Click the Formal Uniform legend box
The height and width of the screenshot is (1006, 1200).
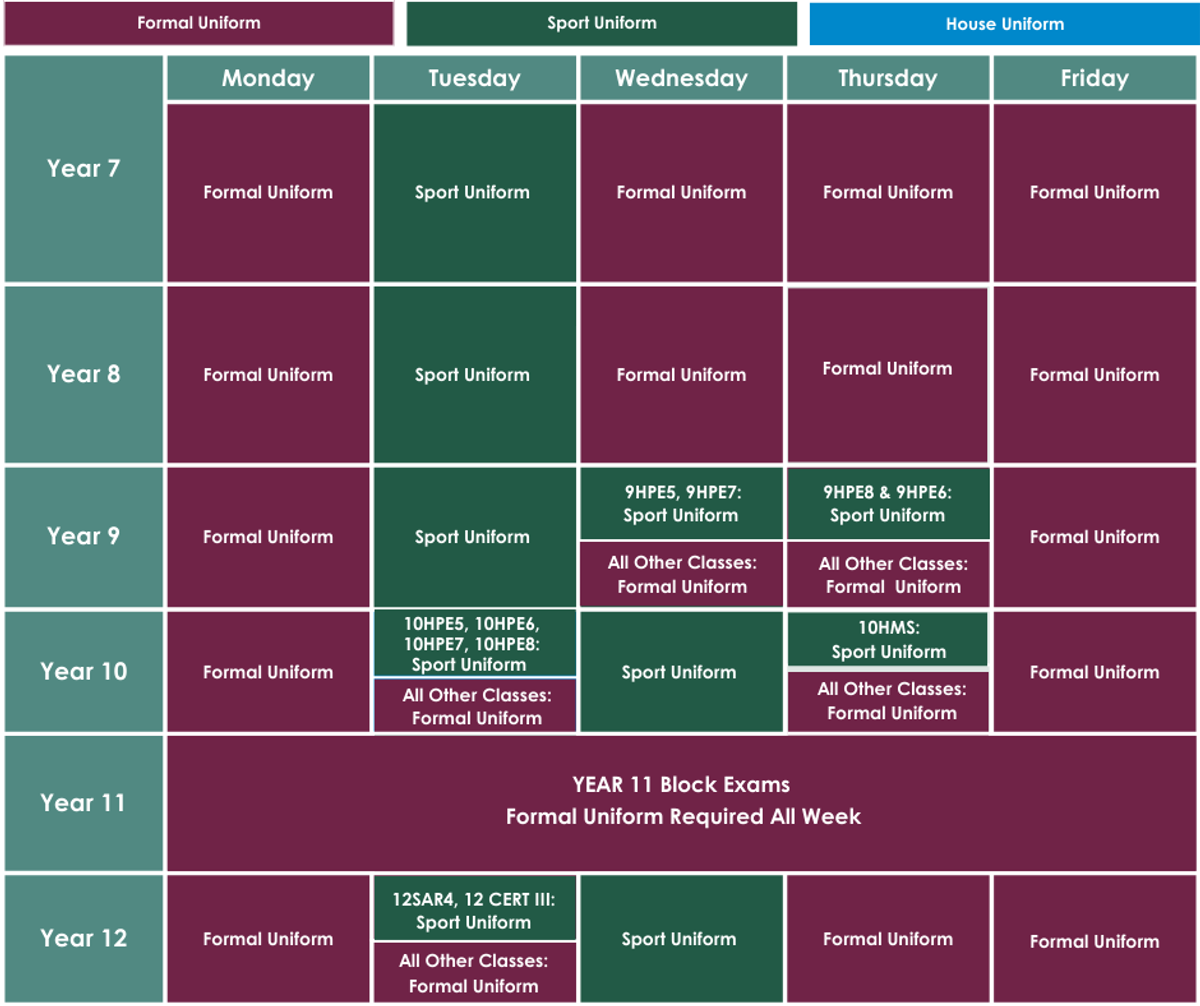point(198,23)
